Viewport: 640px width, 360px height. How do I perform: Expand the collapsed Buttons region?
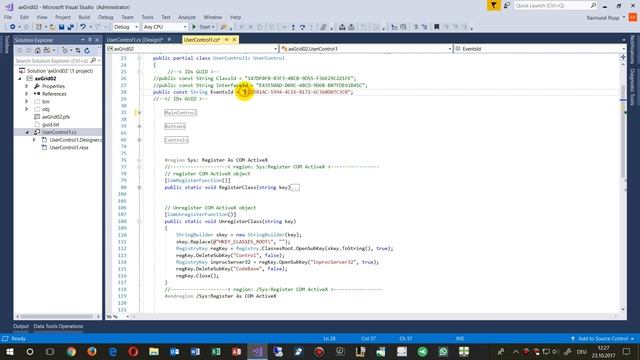click(x=139, y=127)
